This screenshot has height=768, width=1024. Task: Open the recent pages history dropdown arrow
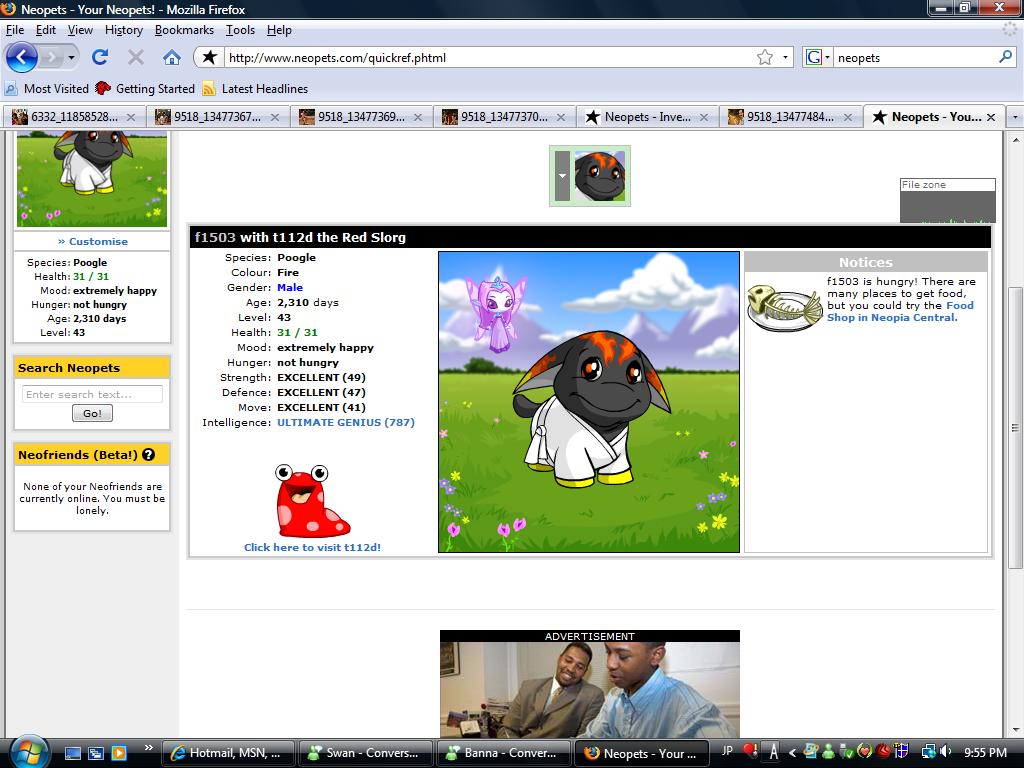[71, 57]
